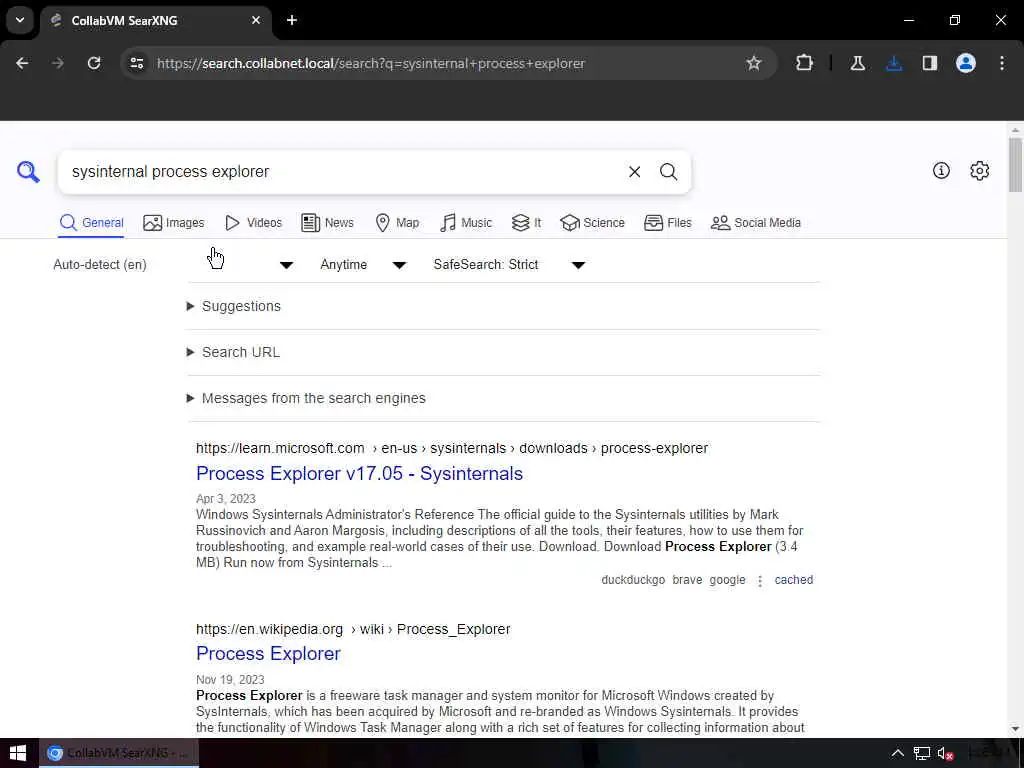Expand the Search URL section
This screenshot has height=768, width=1024.
coord(233,352)
